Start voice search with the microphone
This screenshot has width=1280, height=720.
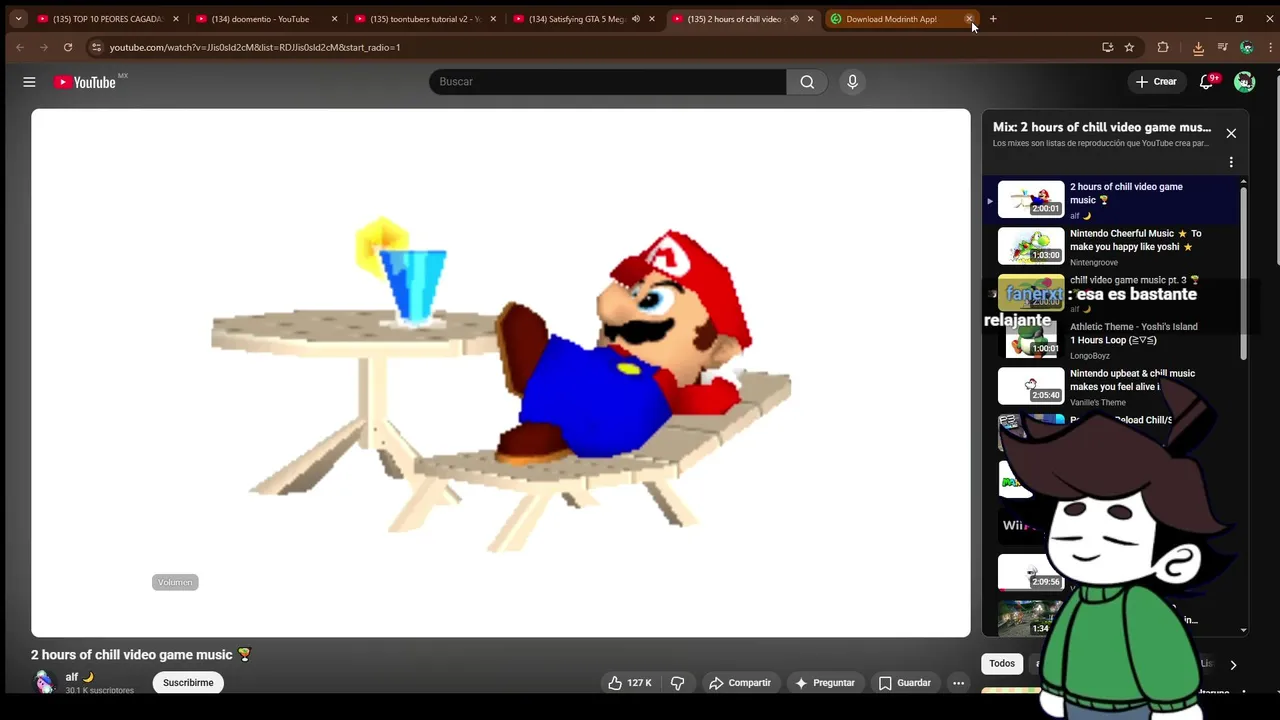852,82
